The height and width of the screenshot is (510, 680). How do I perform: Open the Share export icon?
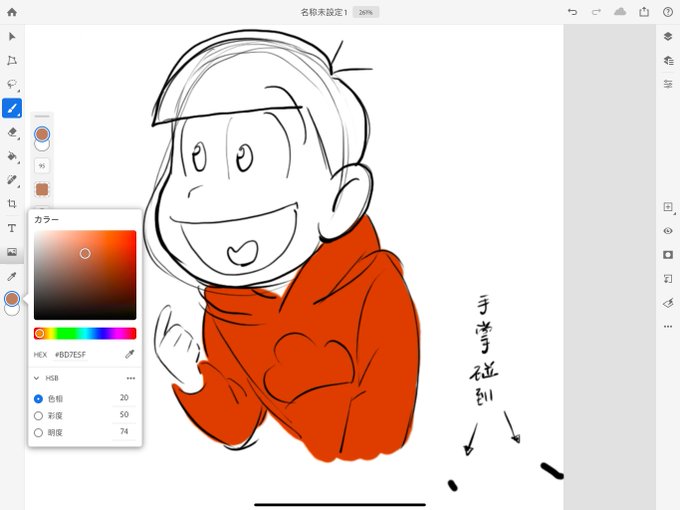coord(644,12)
